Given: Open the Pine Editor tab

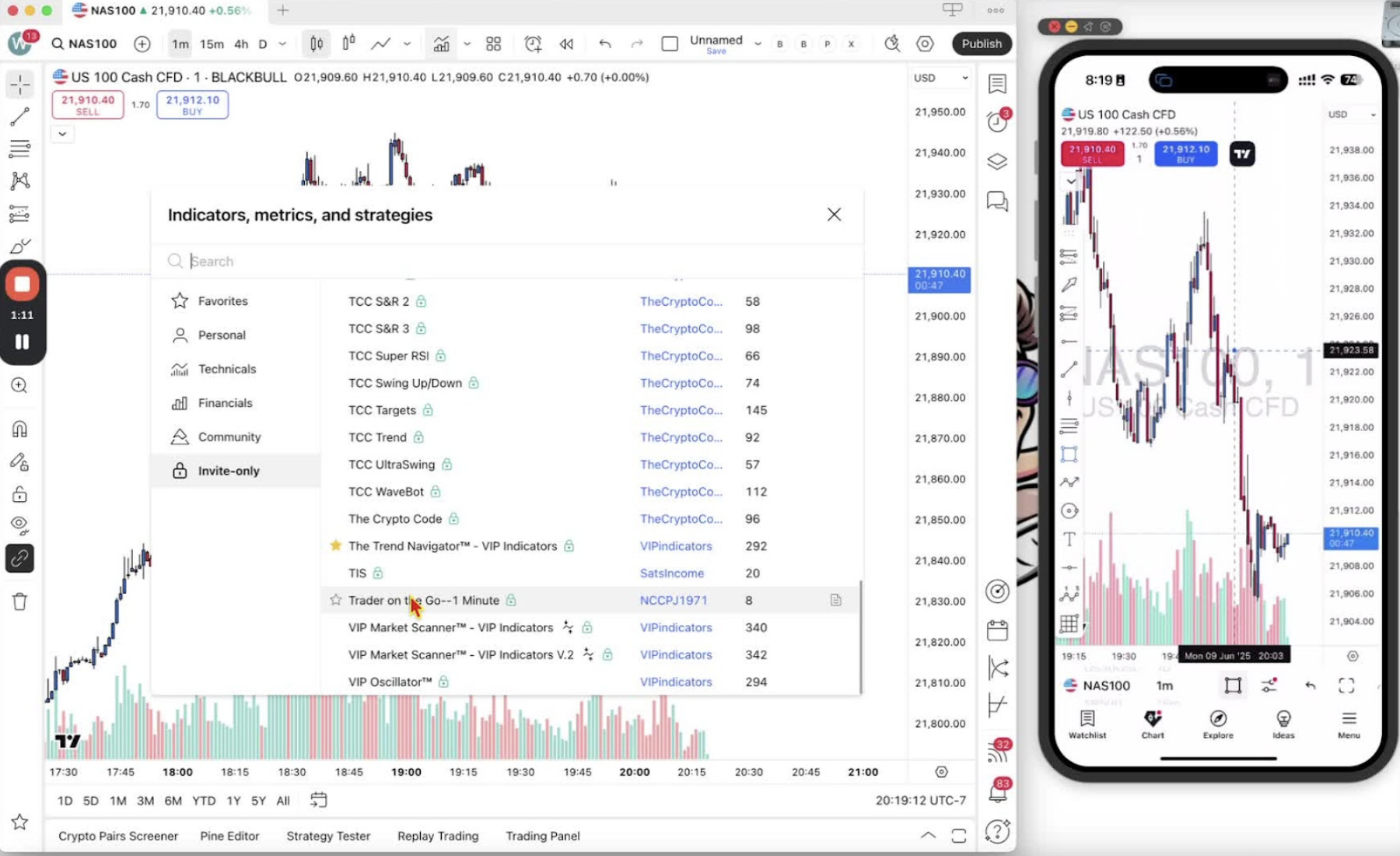Looking at the screenshot, I should click(x=229, y=836).
